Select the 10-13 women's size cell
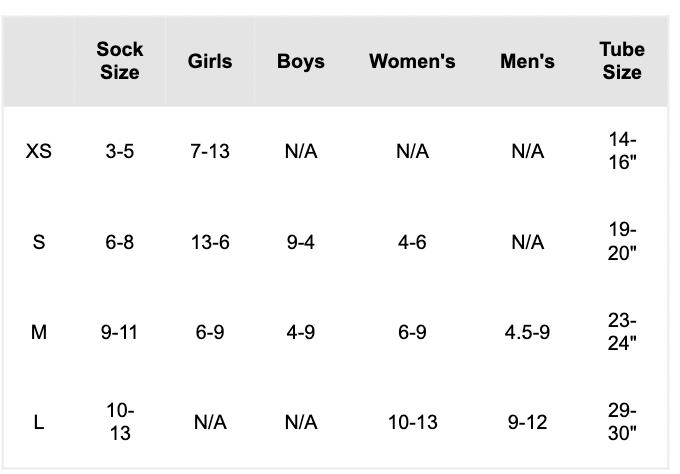Viewport: 680px width, 474px height. point(412,422)
